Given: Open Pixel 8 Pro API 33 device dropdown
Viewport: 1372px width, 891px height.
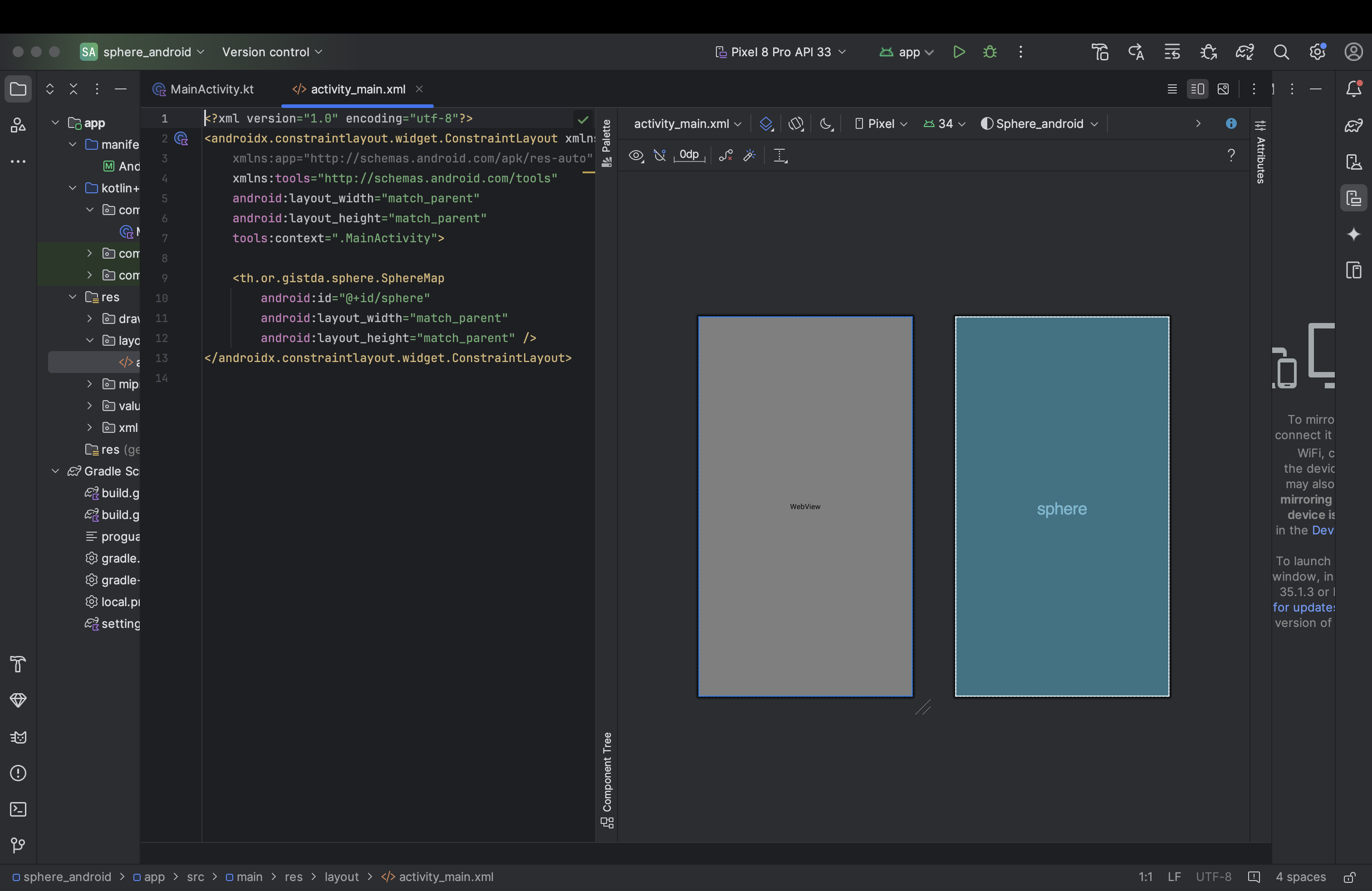Looking at the screenshot, I should click(780, 52).
